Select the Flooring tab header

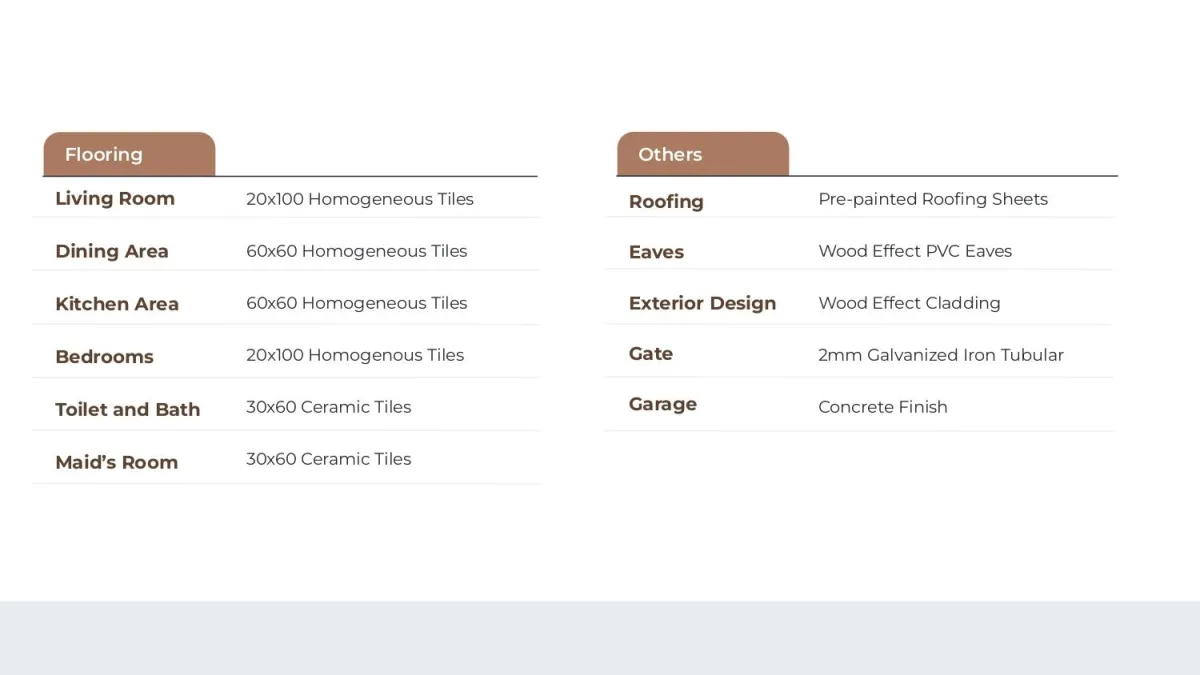(x=129, y=154)
